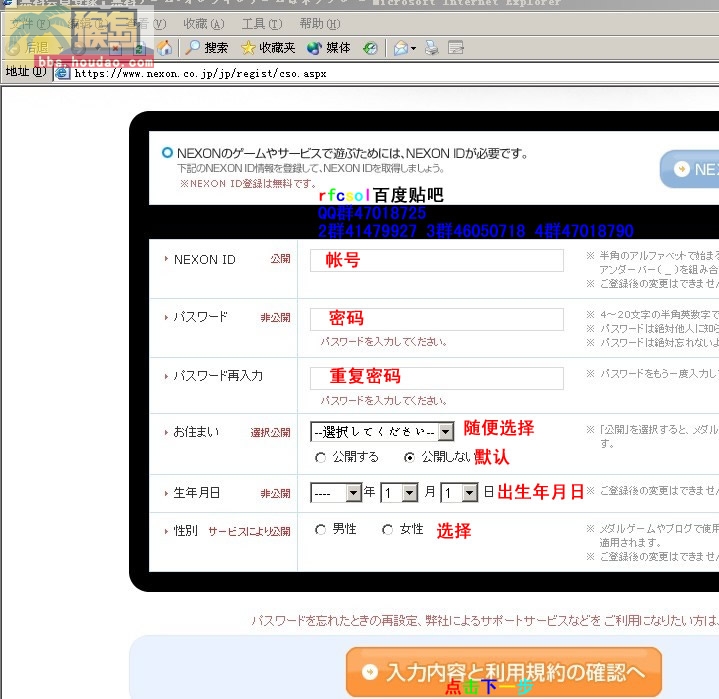The width and height of the screenshot is (719, 699).
Task: Click the Mail envelope toolbar icon
Action: click(x=400, y=48)
